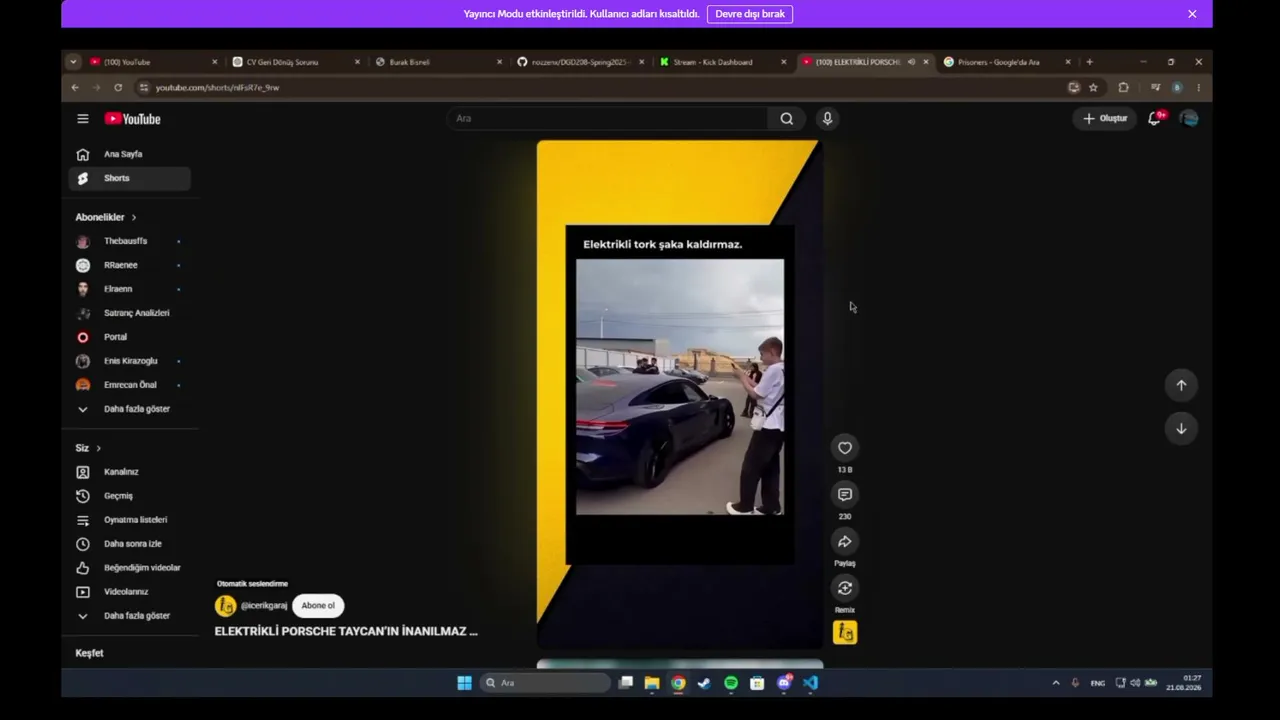
Task: Share the Short using the Paylaş arrow
Action: tap(845, 542)
